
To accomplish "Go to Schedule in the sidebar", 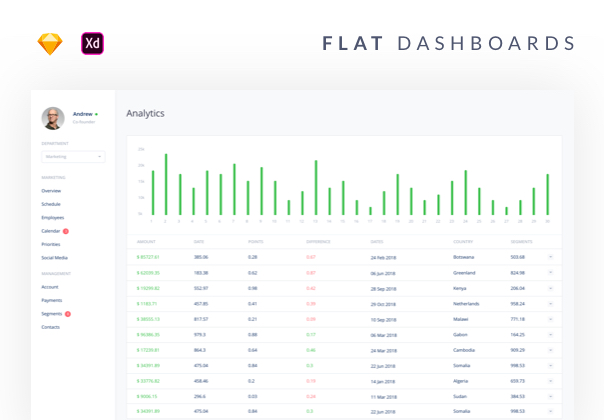I will (x=51, y=203).
